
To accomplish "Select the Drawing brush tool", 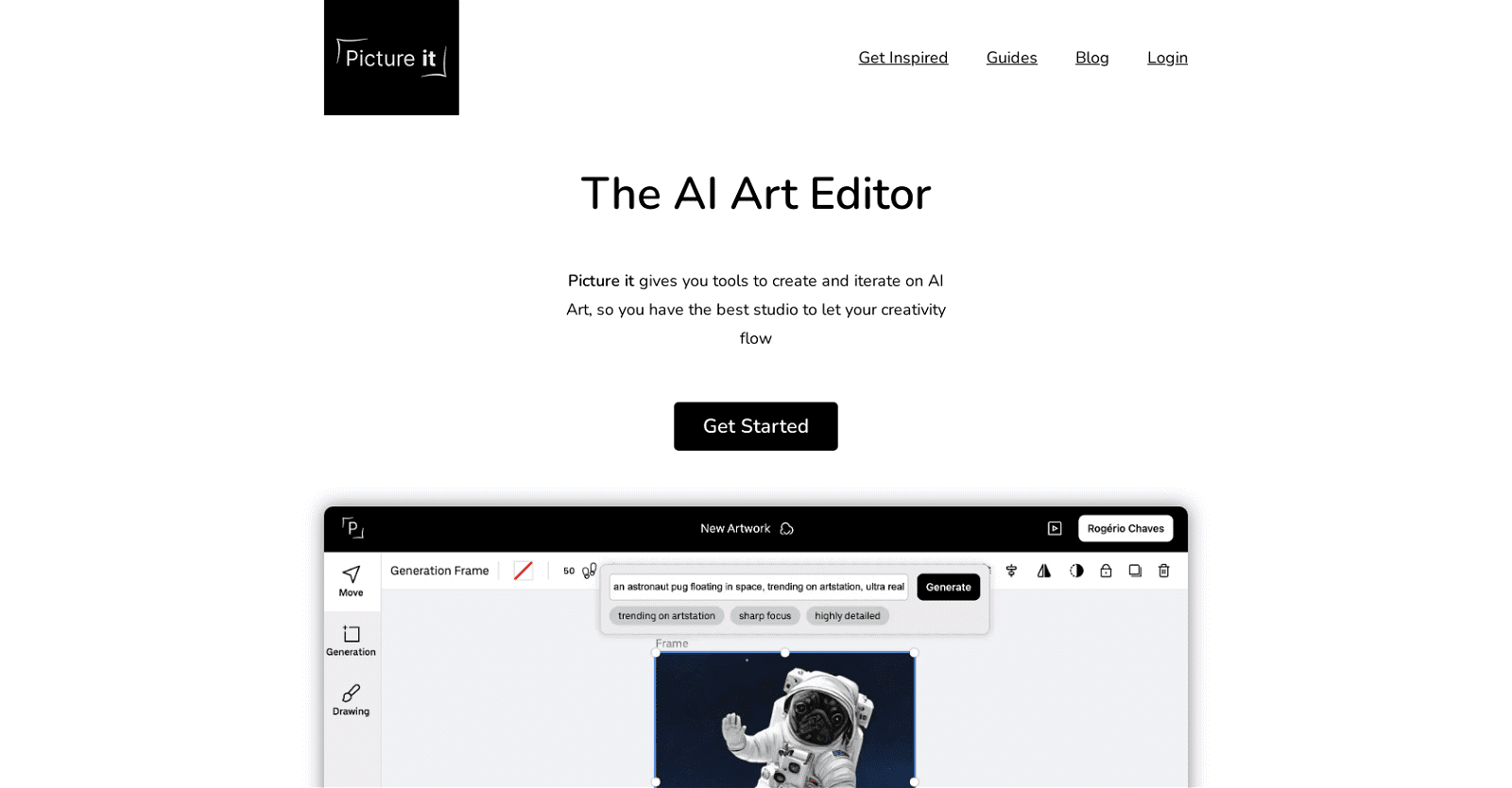I will (351, 699).
